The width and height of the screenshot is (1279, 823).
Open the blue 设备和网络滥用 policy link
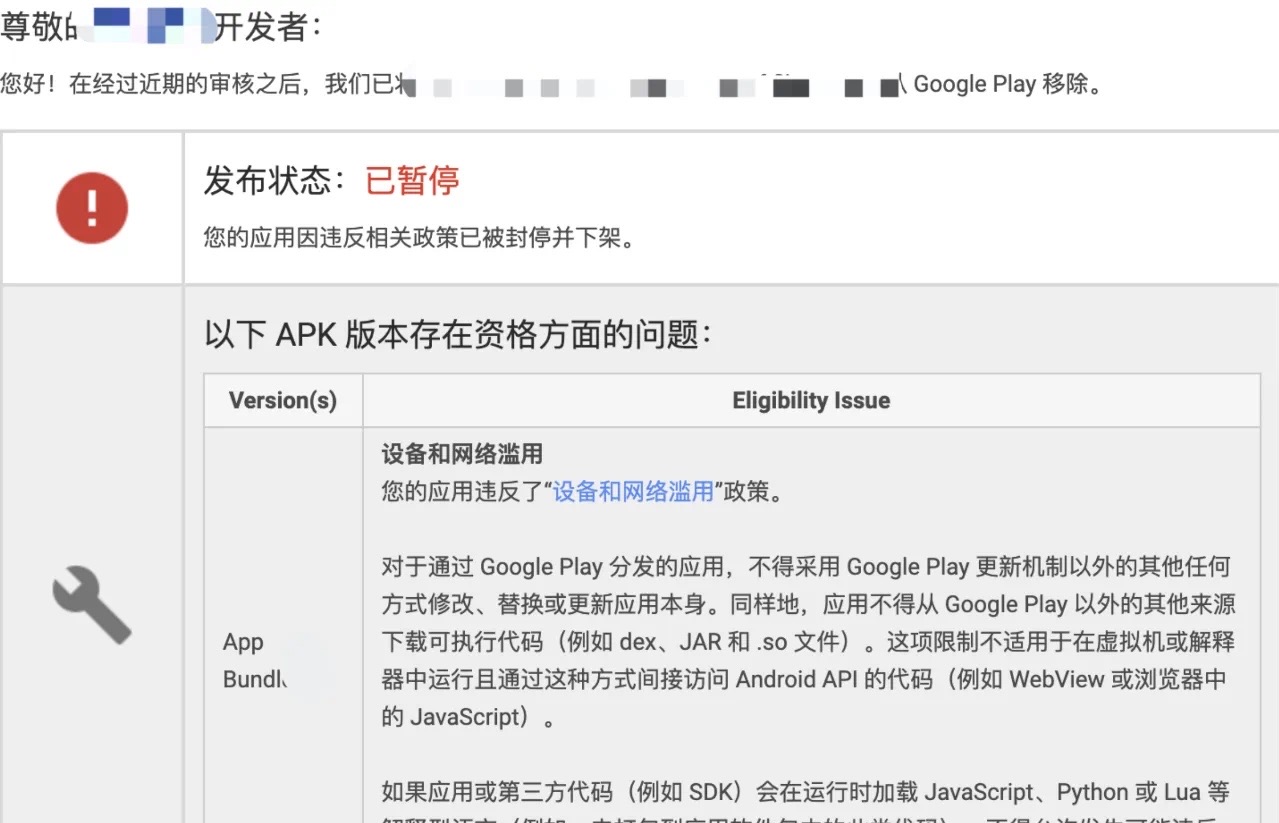[633, 491]
